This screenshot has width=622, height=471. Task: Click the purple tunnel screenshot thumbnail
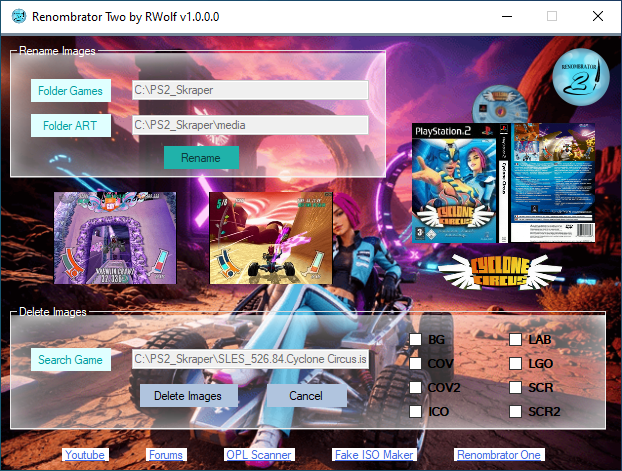point(115,238)
